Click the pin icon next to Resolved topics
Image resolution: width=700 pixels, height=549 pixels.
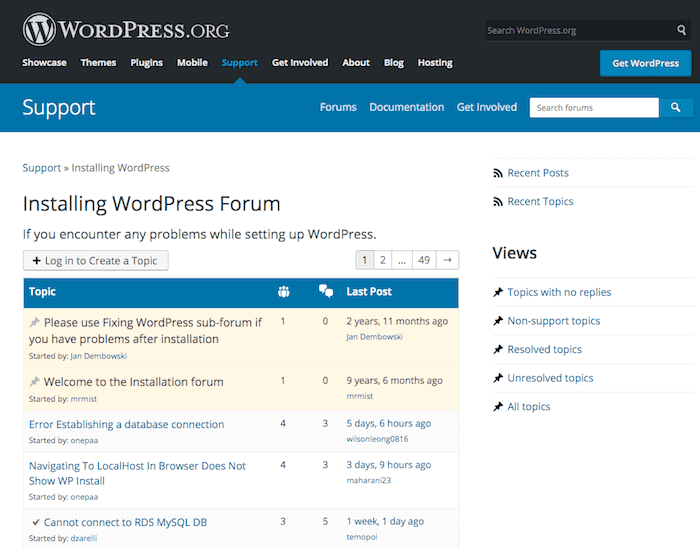point(498,349)
